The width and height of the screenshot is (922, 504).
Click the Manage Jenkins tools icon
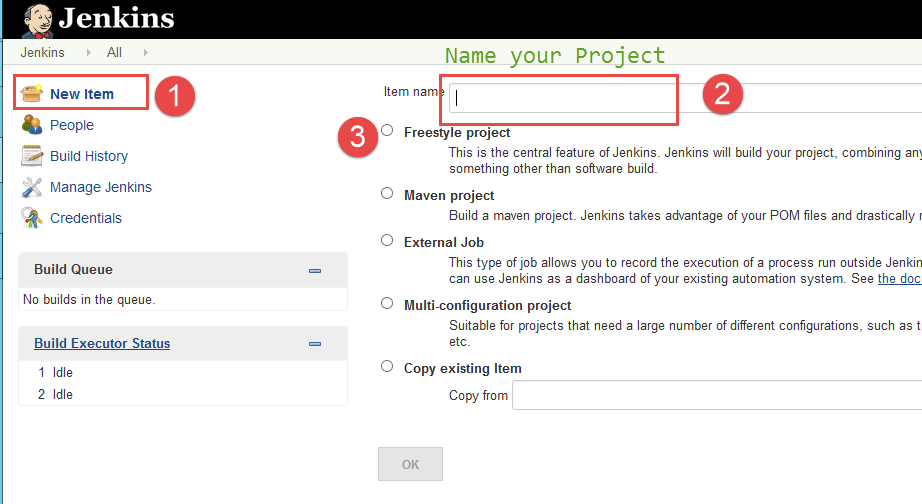(x=32, y=187)
